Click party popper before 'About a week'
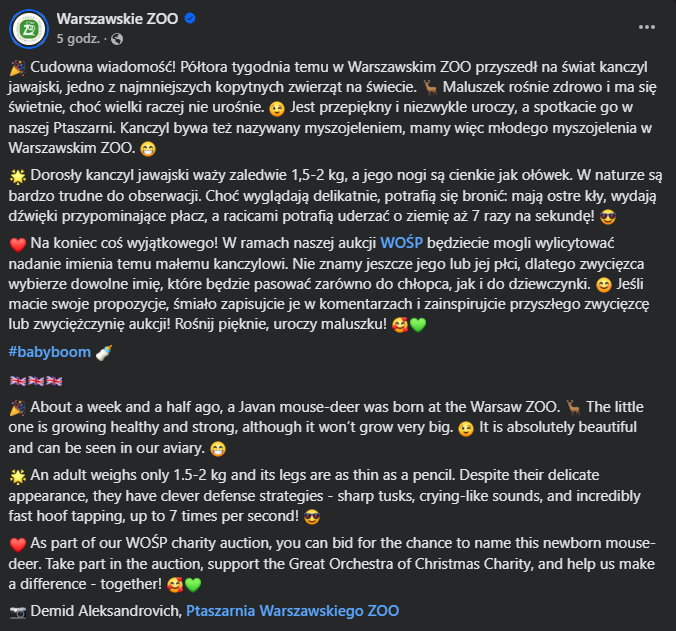 click(x=17, y=408)
